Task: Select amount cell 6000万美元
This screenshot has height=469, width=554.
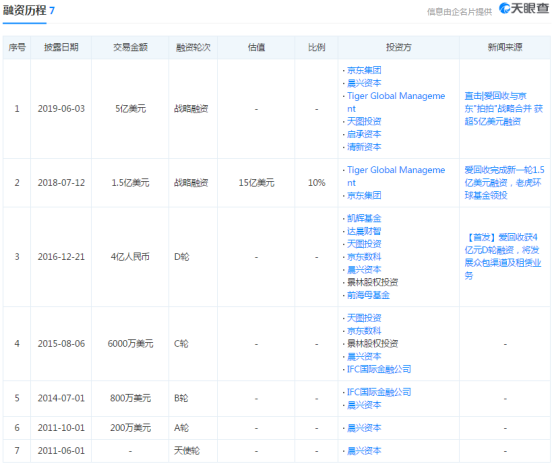Action: coord(130,344)
